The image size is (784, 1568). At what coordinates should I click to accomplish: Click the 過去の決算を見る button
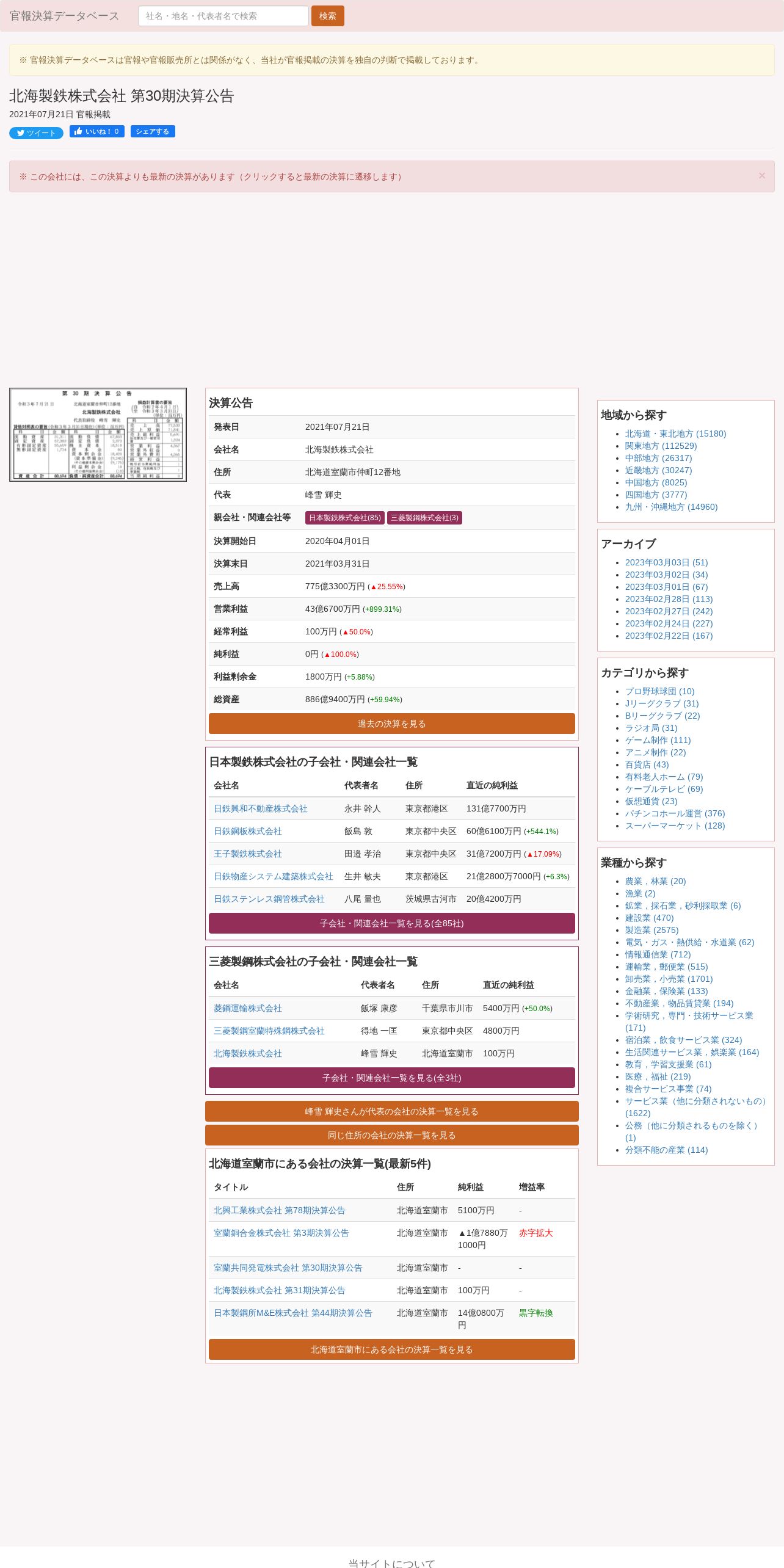[392, 724]
